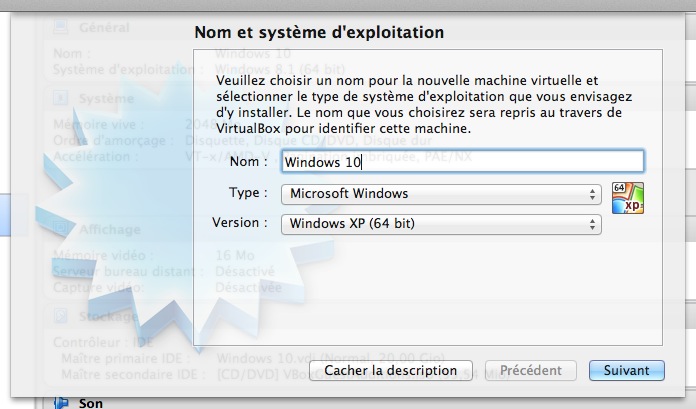Screen dimensions: 696x409
Task: Click the wizard title "Nom et système d'exploitation"
Action: (319, 34)
